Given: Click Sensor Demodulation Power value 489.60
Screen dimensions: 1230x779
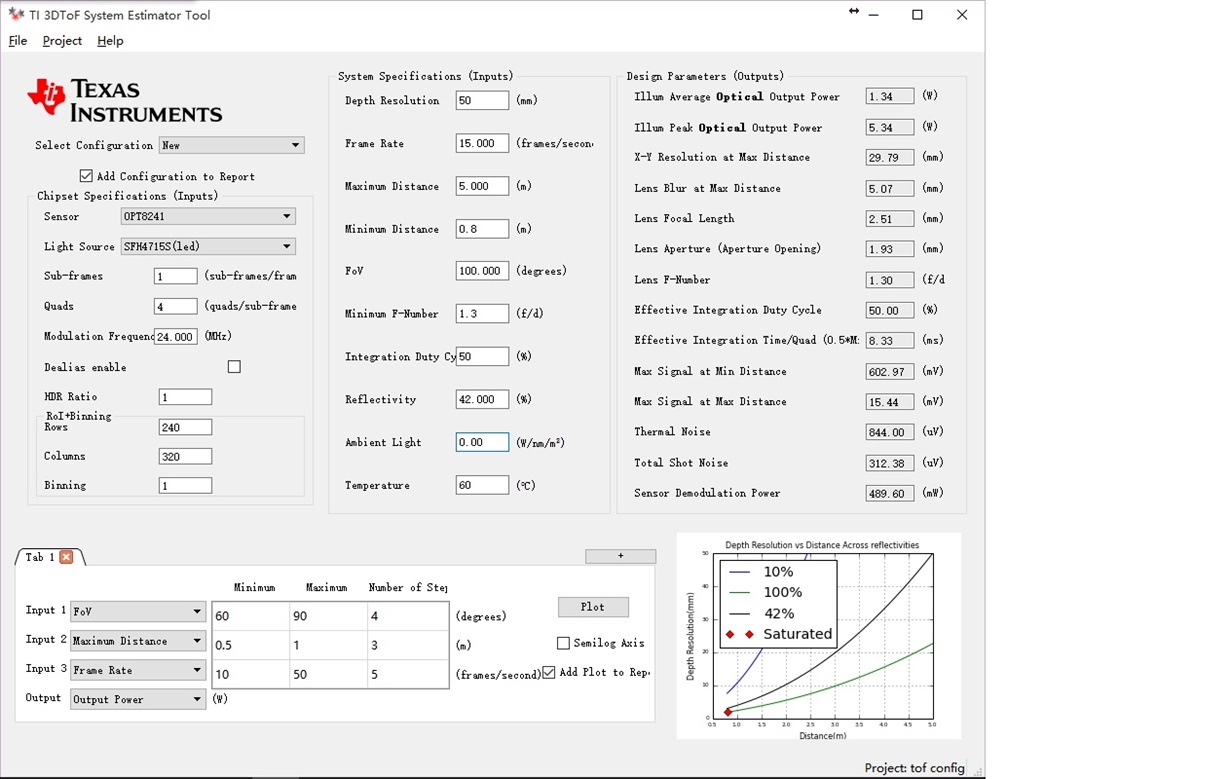Looking at the screenshot, I should [890, 493].
